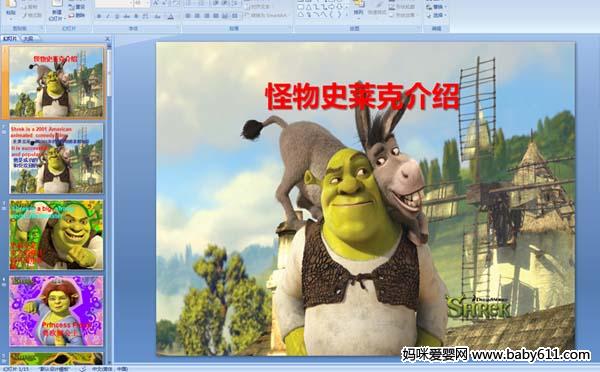This screenshot has height=372, width=600.
Task: Expand the Select editing dropdown
Action: tap(435, 15)
